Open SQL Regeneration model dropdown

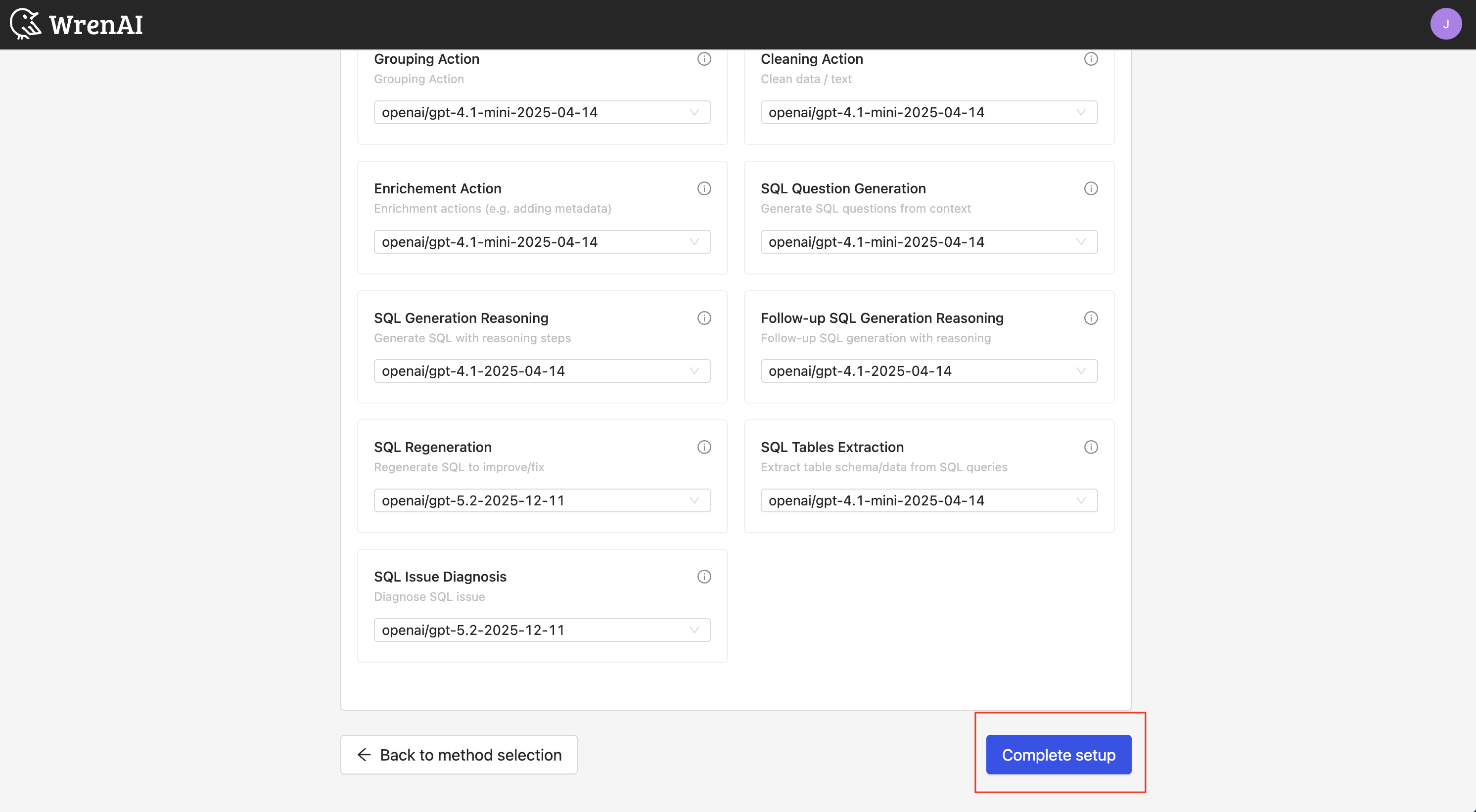[x=542, y=500]
